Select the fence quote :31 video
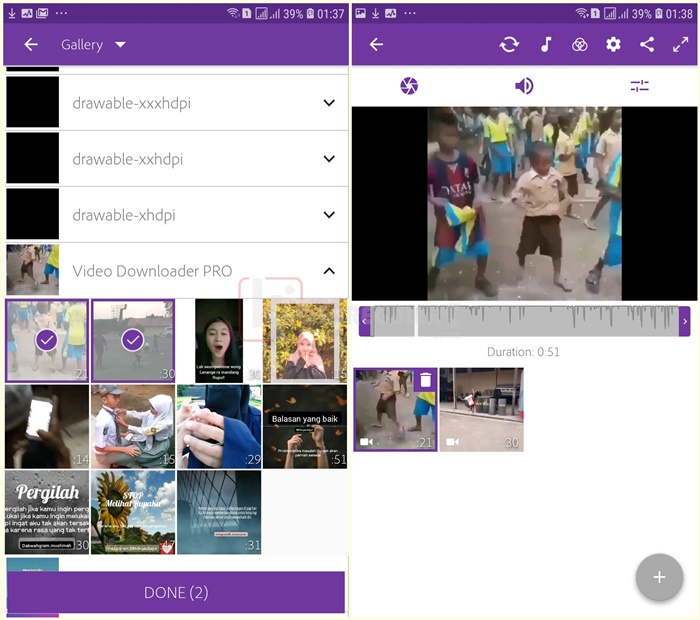 coord(219,512)
